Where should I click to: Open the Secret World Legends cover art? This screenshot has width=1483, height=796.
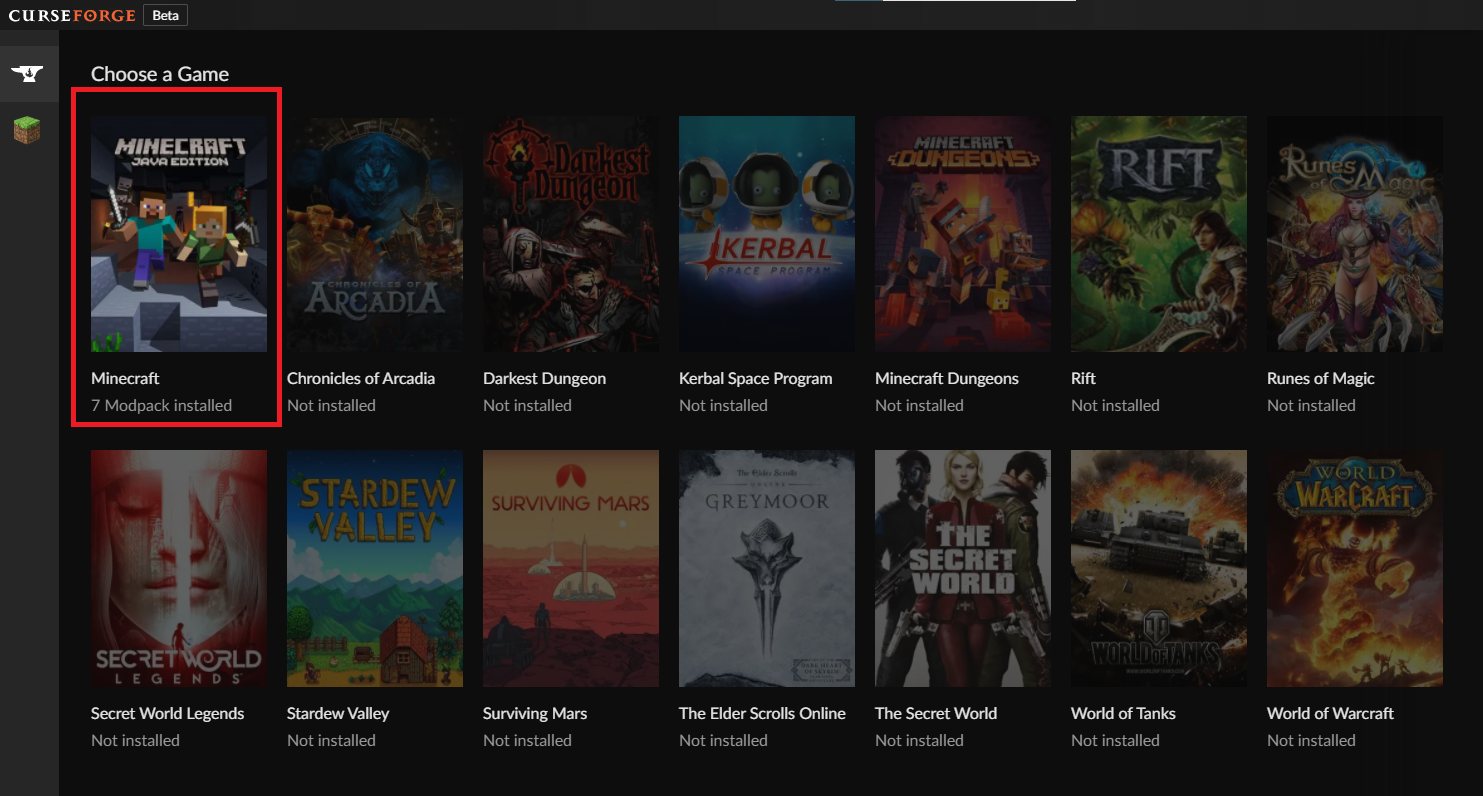coord(179,568)
